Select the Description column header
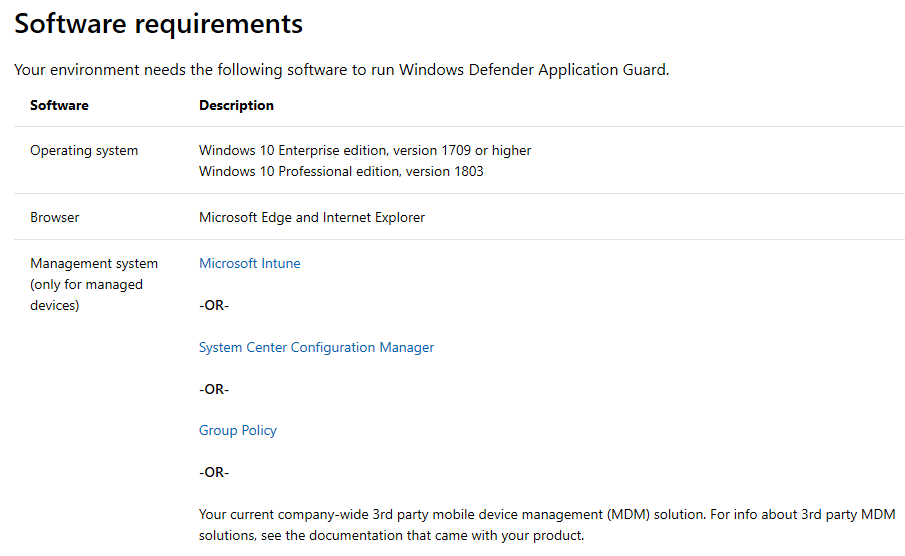This screenshot has width=905, height=556. click(236, 105)
